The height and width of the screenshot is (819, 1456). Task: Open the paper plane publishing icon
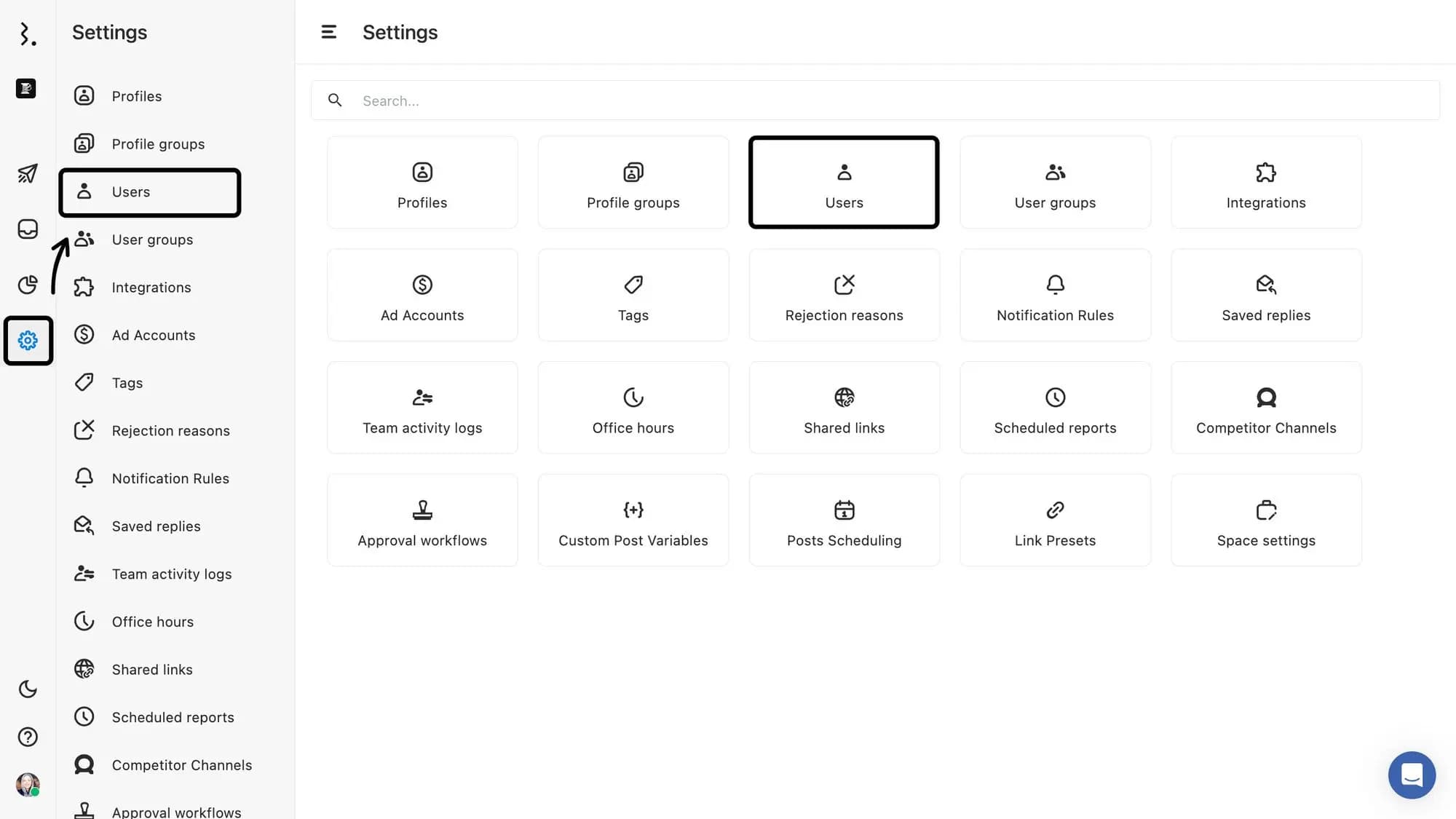(28, 173)
